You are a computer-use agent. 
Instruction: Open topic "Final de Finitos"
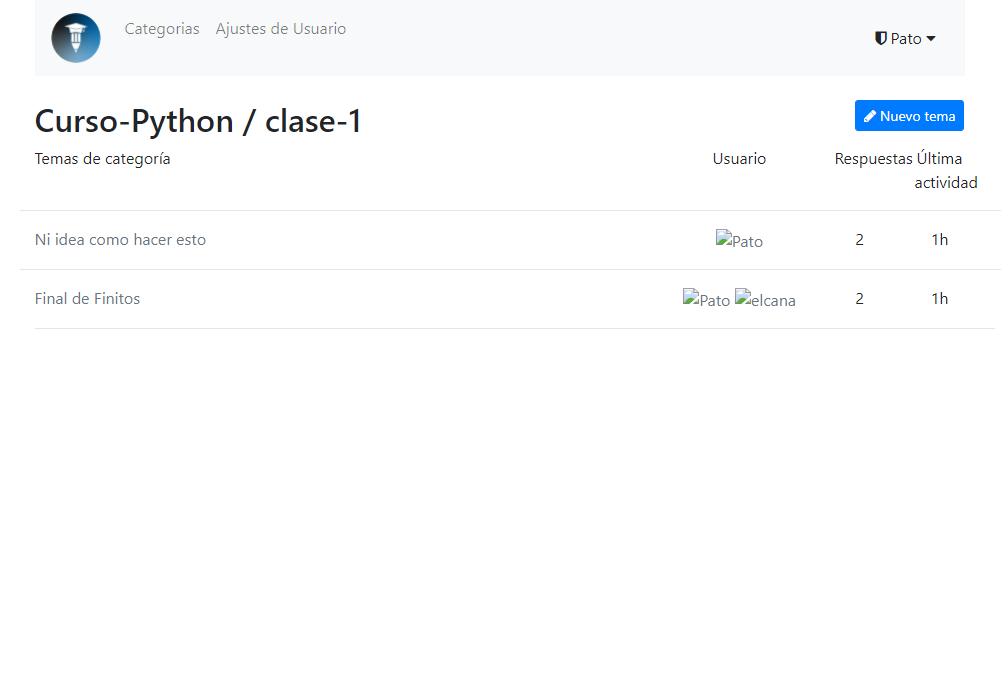point(87,298)
